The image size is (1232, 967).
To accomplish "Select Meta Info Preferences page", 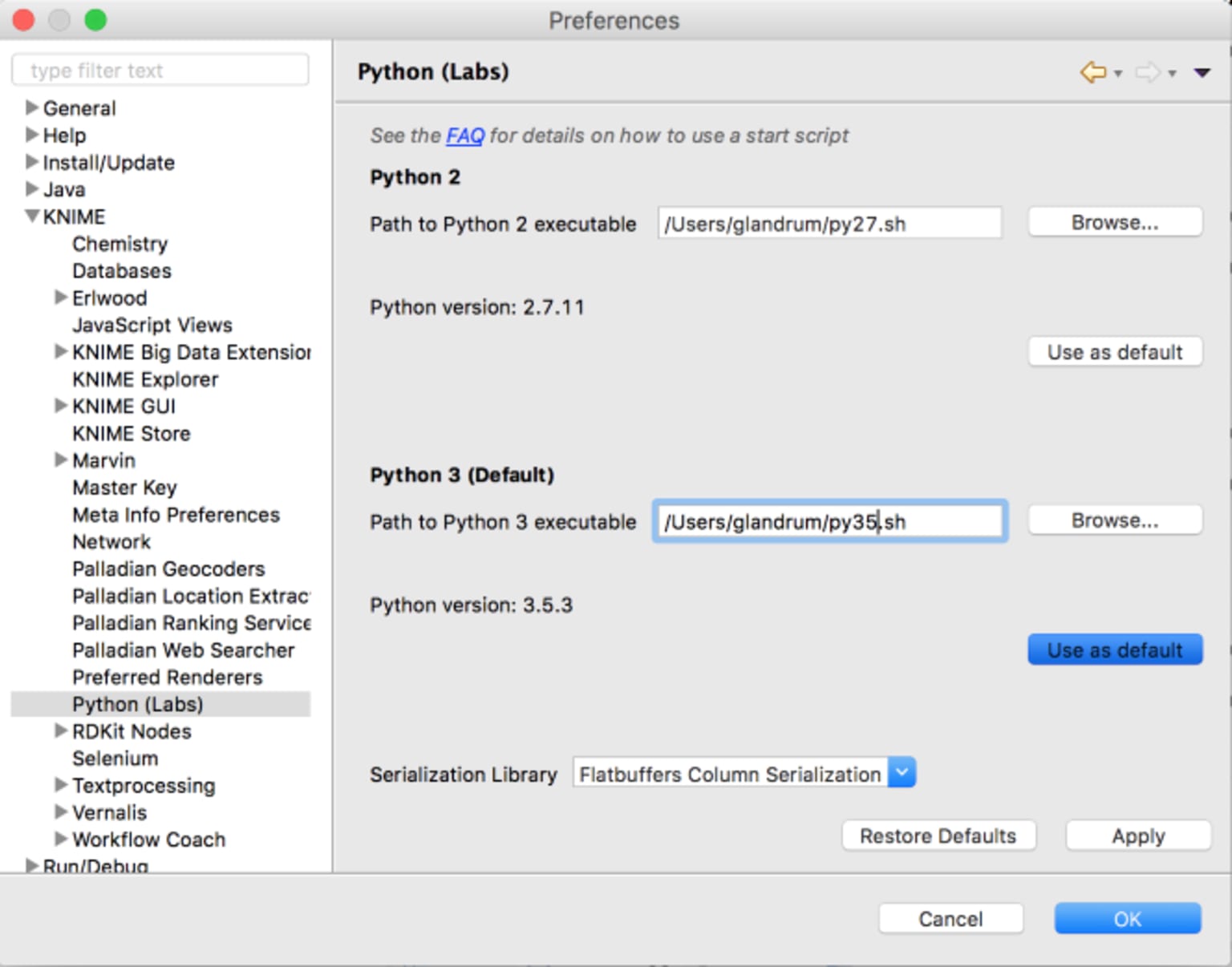I will tap(176, 515).
